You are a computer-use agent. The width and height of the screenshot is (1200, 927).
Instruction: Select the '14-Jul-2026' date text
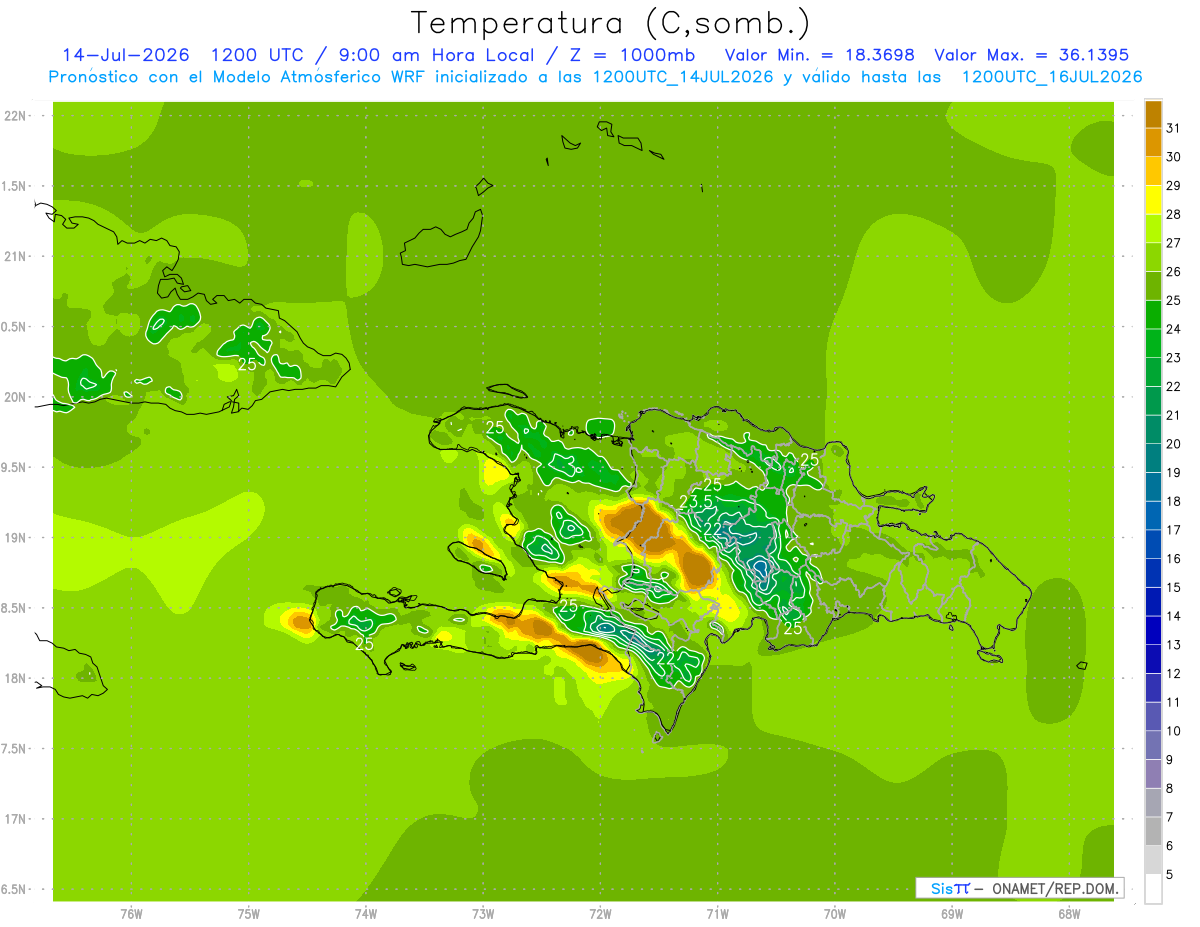coord(126,55)
